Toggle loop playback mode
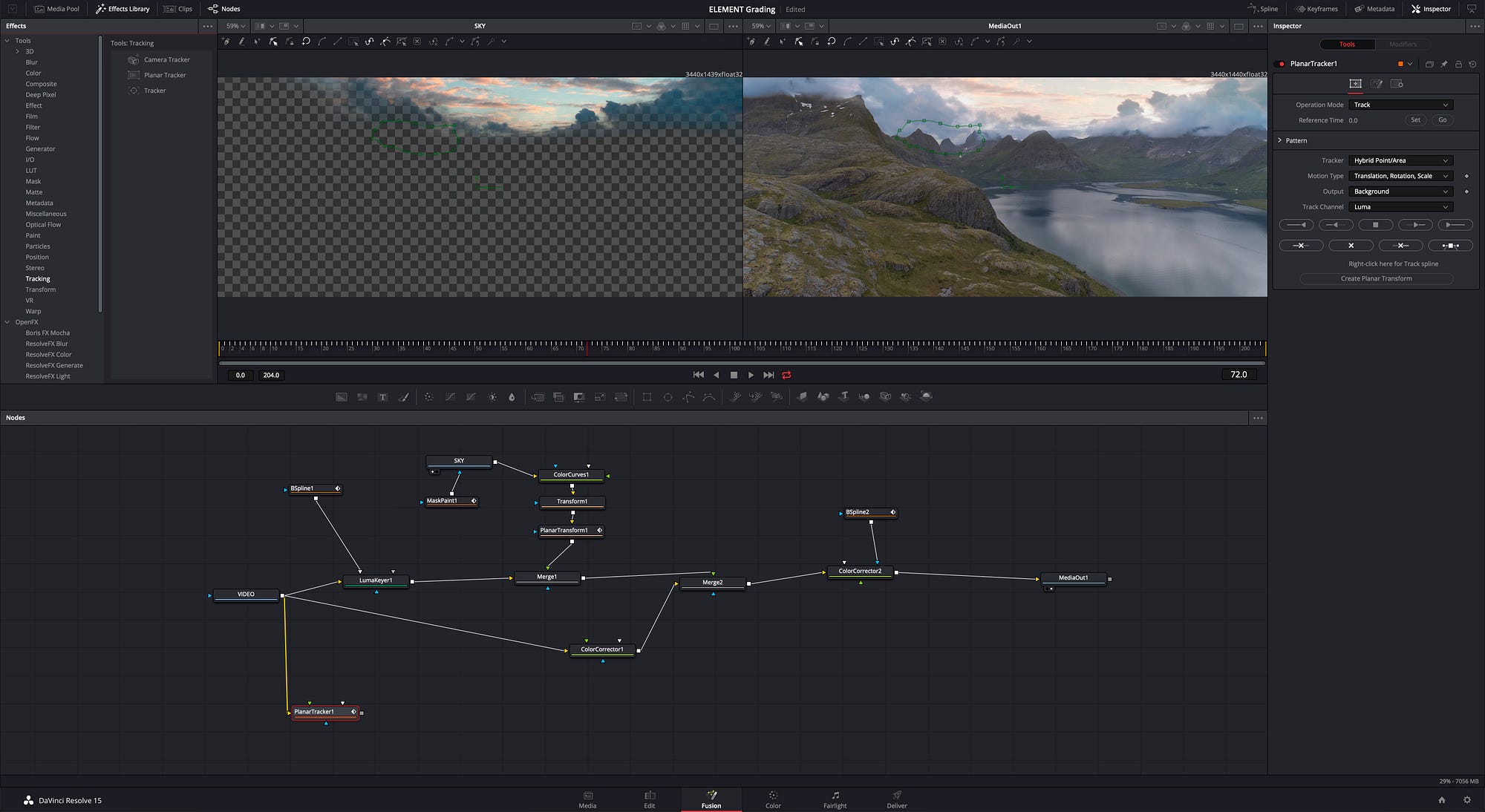The height and width of the screenshot is (812, 1485). 786,375
